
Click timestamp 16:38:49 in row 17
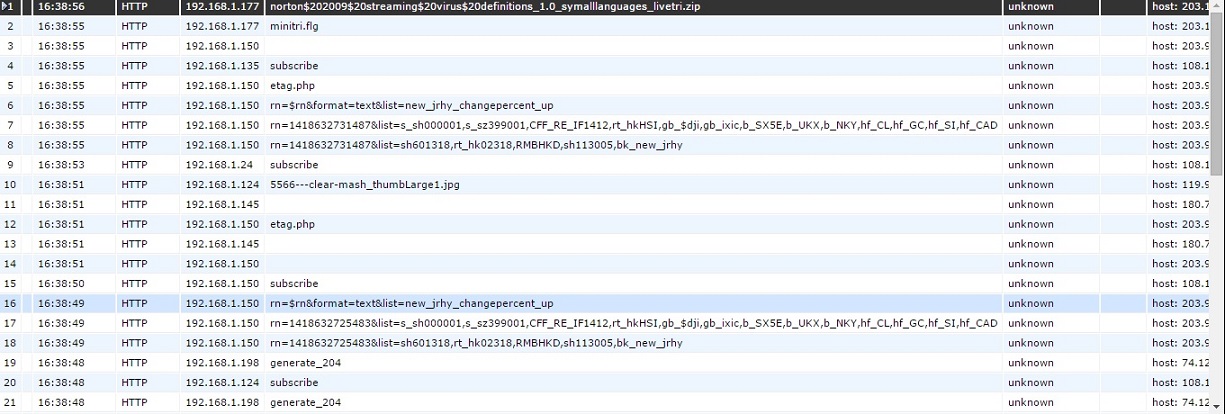[59, 323]
